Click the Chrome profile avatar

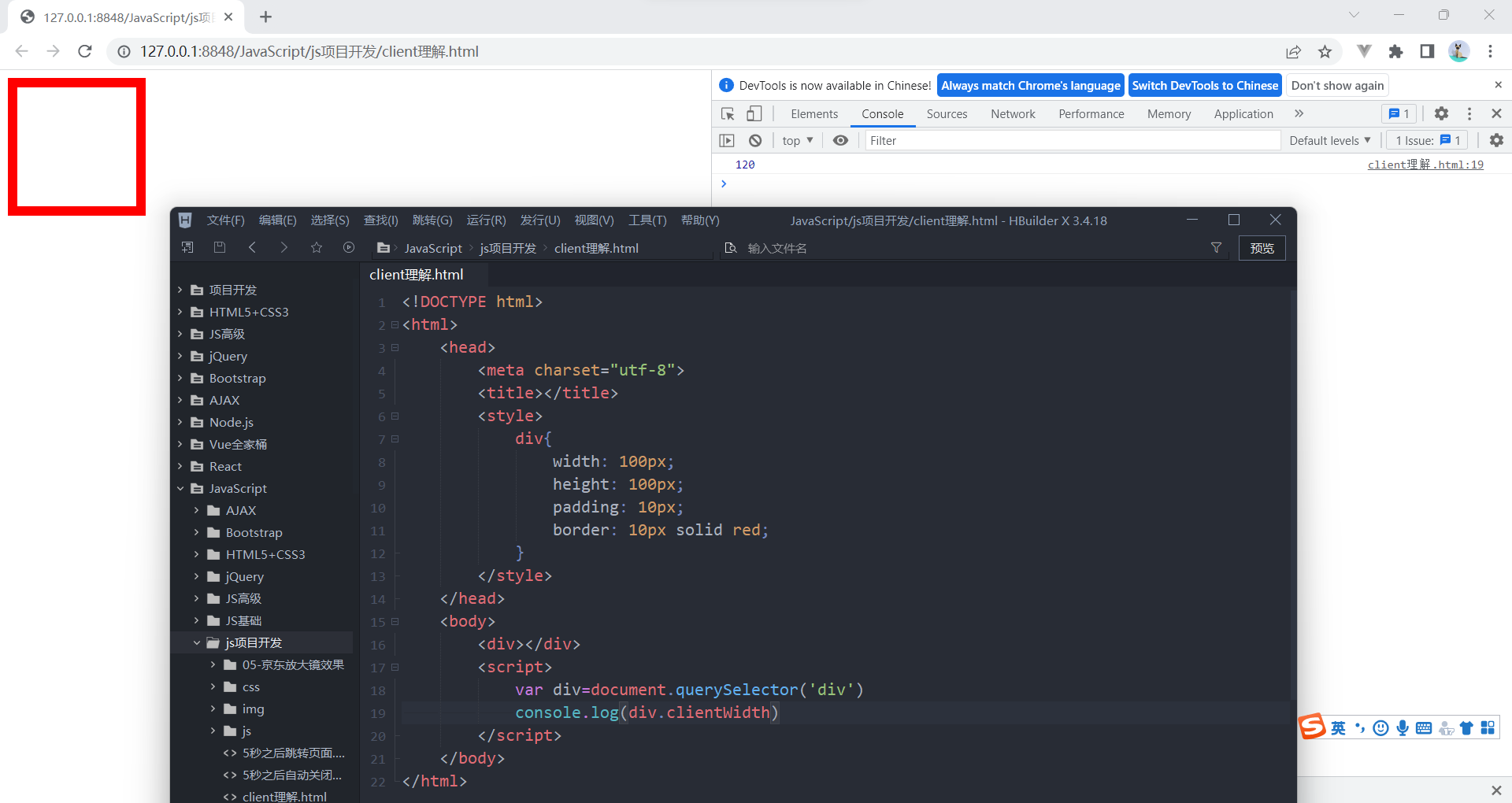[x=1458, y=51]
